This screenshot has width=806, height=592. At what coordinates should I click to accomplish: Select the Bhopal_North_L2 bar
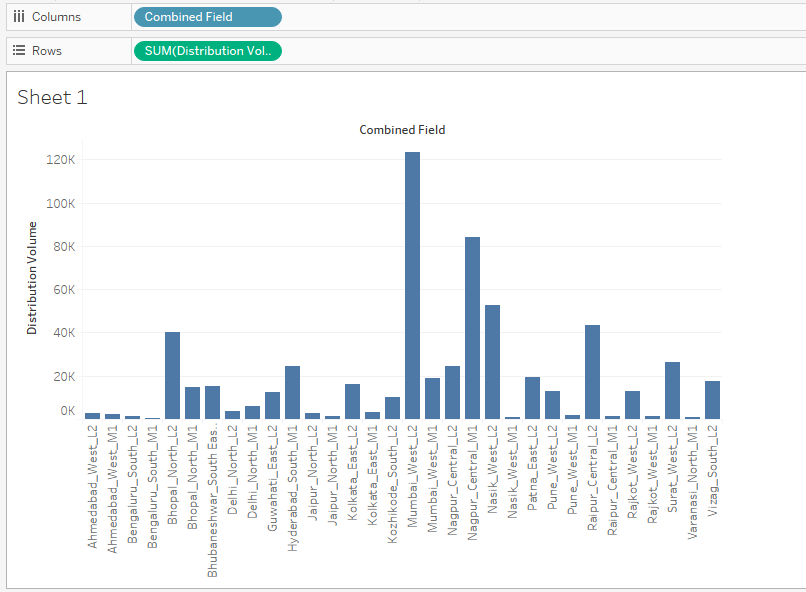pyautogui.click(x=172, y=375)
